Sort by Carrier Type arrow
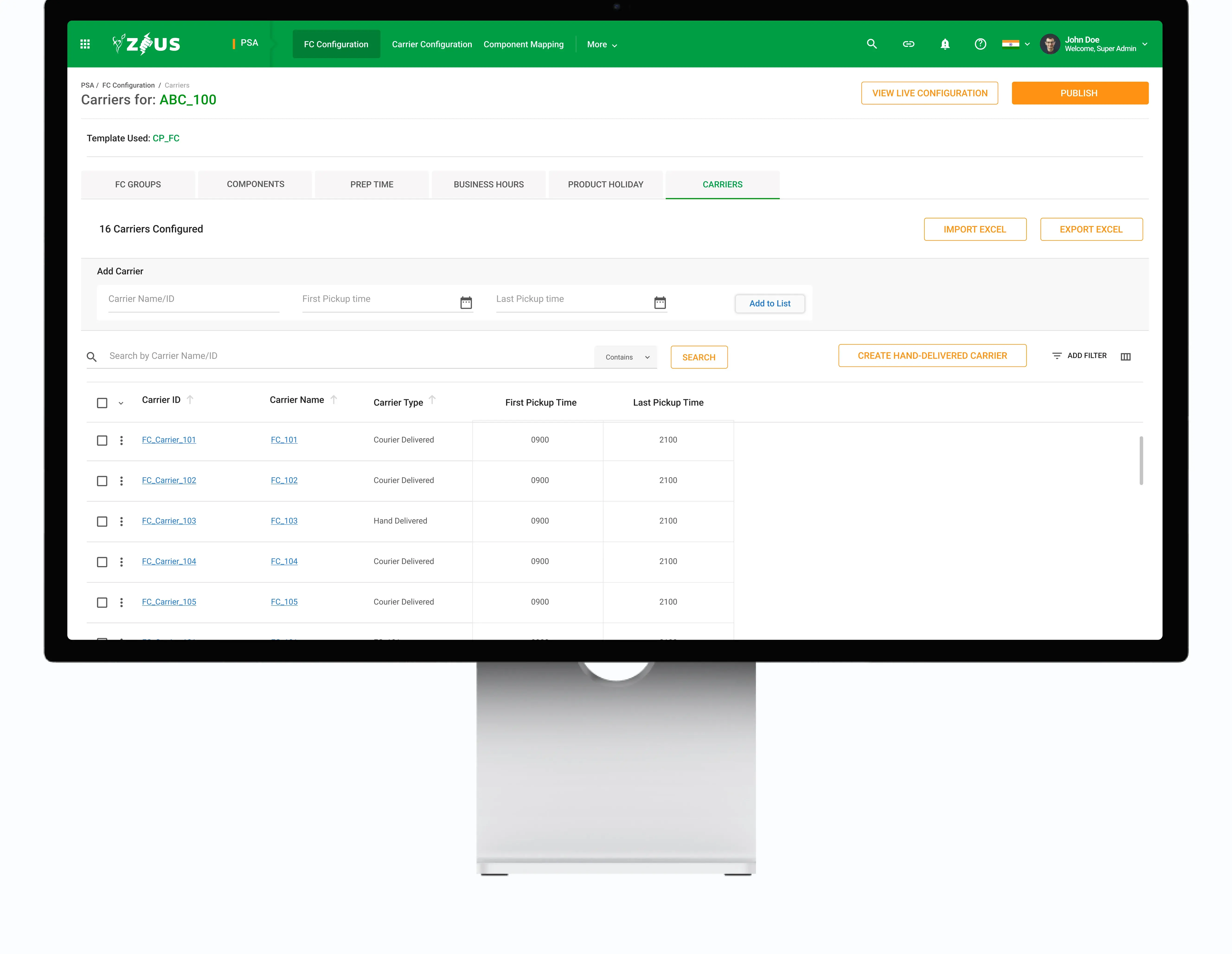1232x954 pixels. click(x=432, y=400)
